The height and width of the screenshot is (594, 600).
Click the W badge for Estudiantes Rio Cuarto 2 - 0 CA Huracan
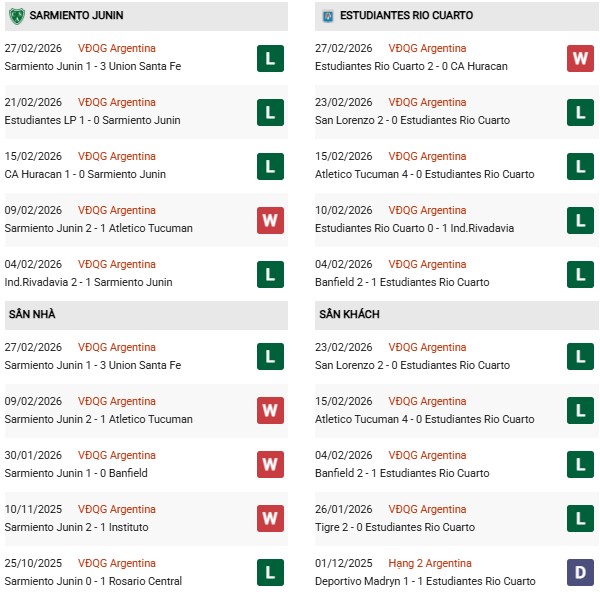click(581, 58)
